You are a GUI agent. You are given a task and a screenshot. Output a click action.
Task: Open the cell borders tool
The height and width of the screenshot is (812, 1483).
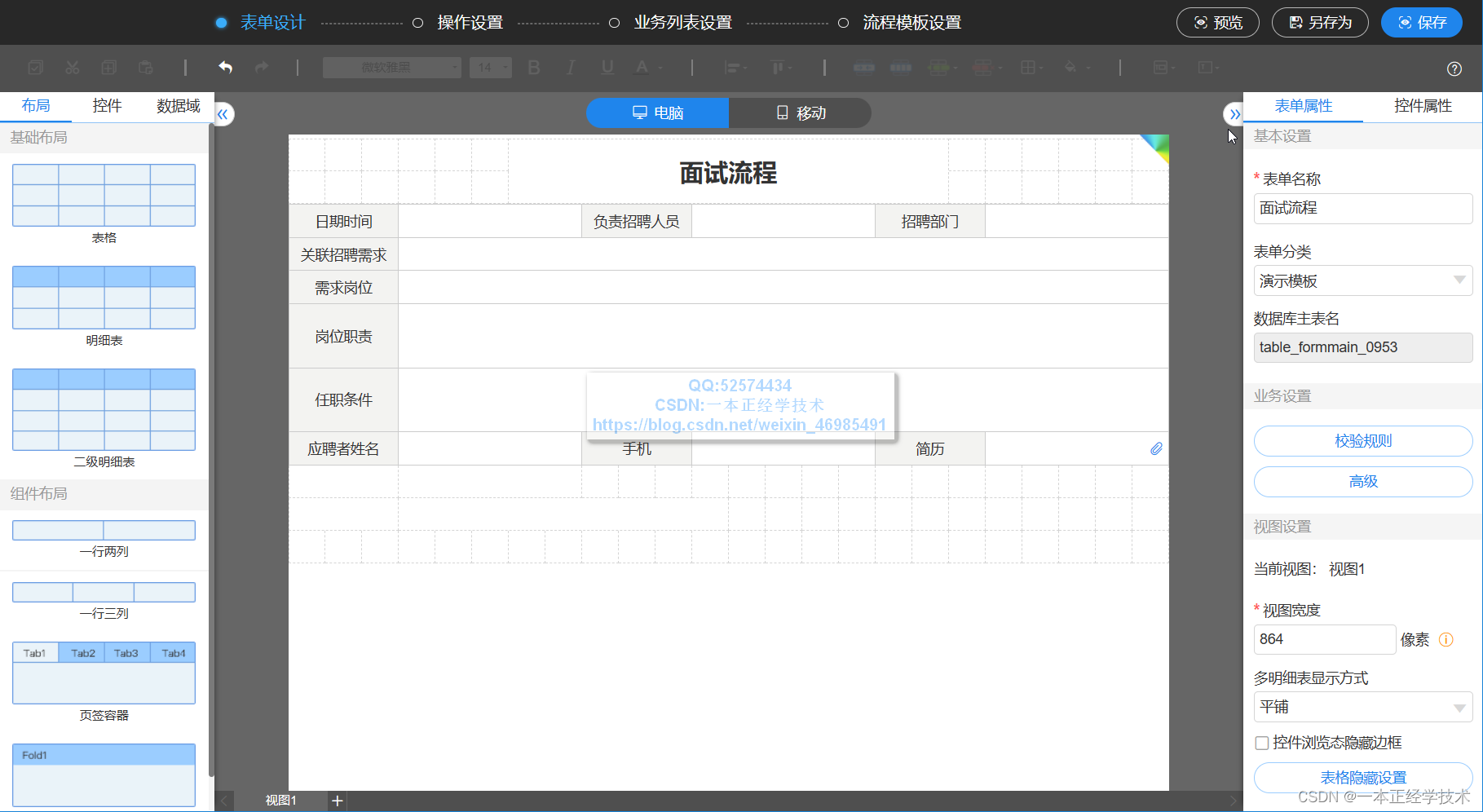coord(1028,68)
